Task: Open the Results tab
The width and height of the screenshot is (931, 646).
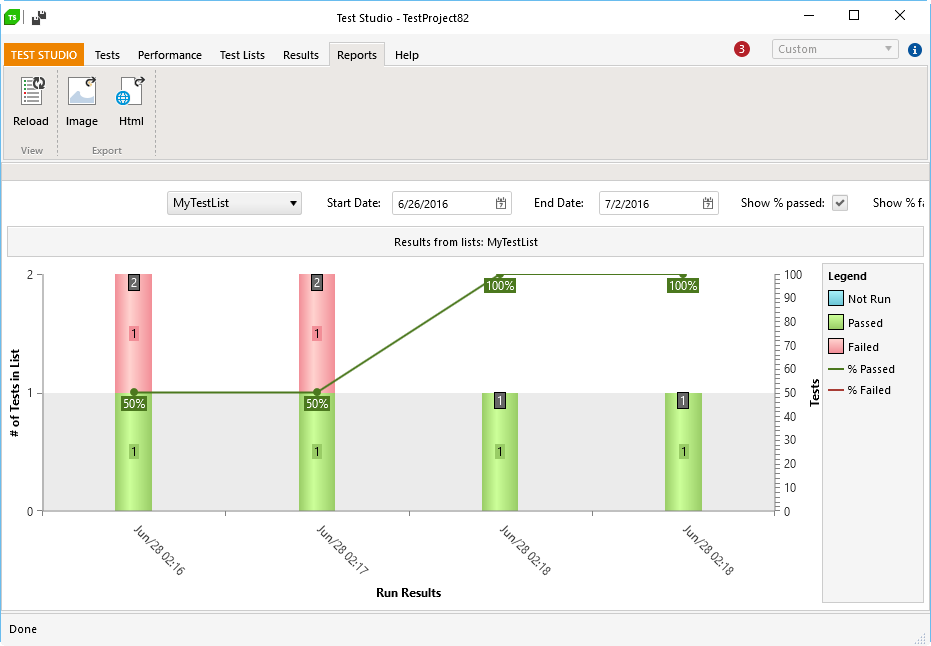Action: coord(300,55)
